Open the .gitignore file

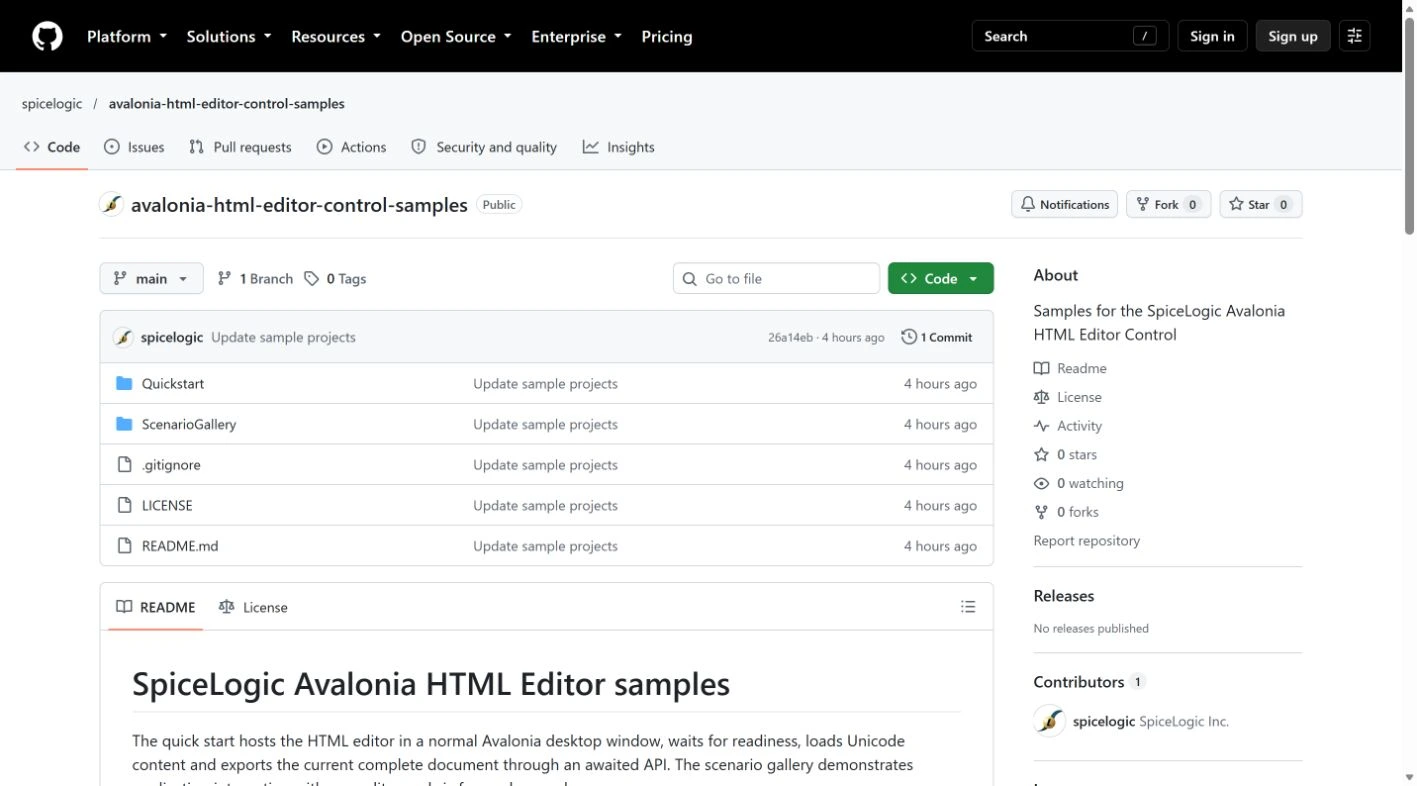click(171, 465)
